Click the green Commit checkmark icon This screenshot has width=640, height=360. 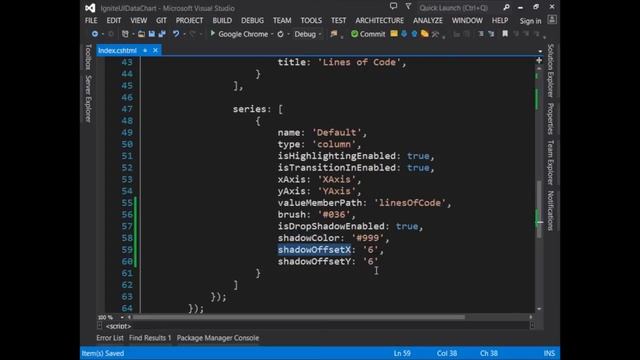[354, 34]
